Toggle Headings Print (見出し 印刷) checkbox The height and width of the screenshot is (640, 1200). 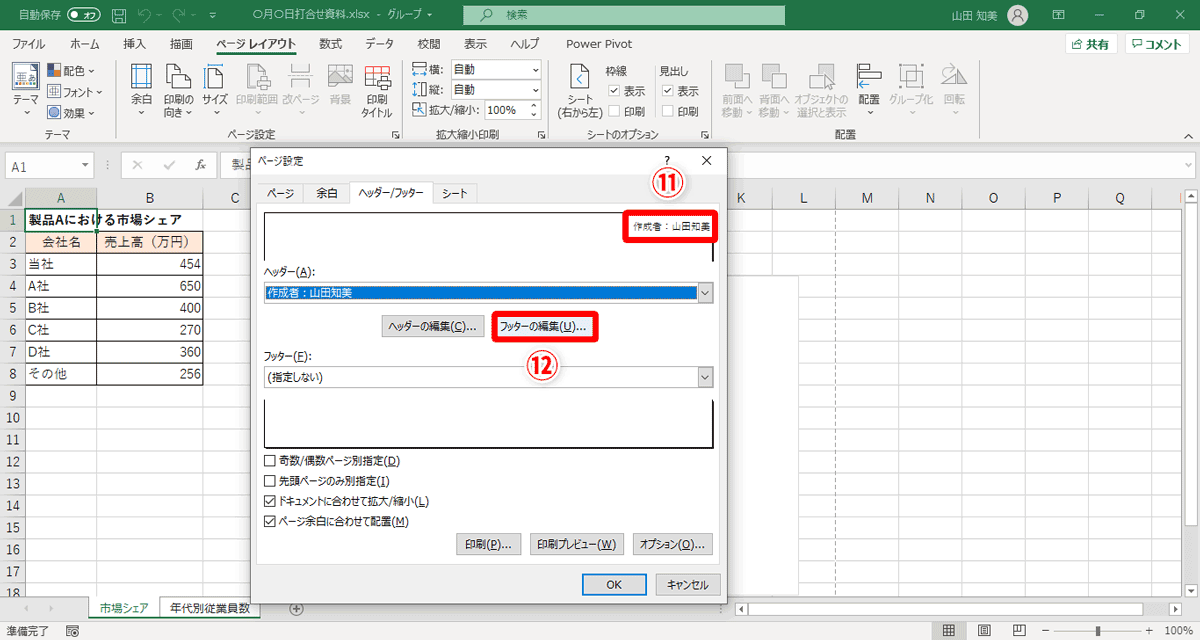[668, 111]
